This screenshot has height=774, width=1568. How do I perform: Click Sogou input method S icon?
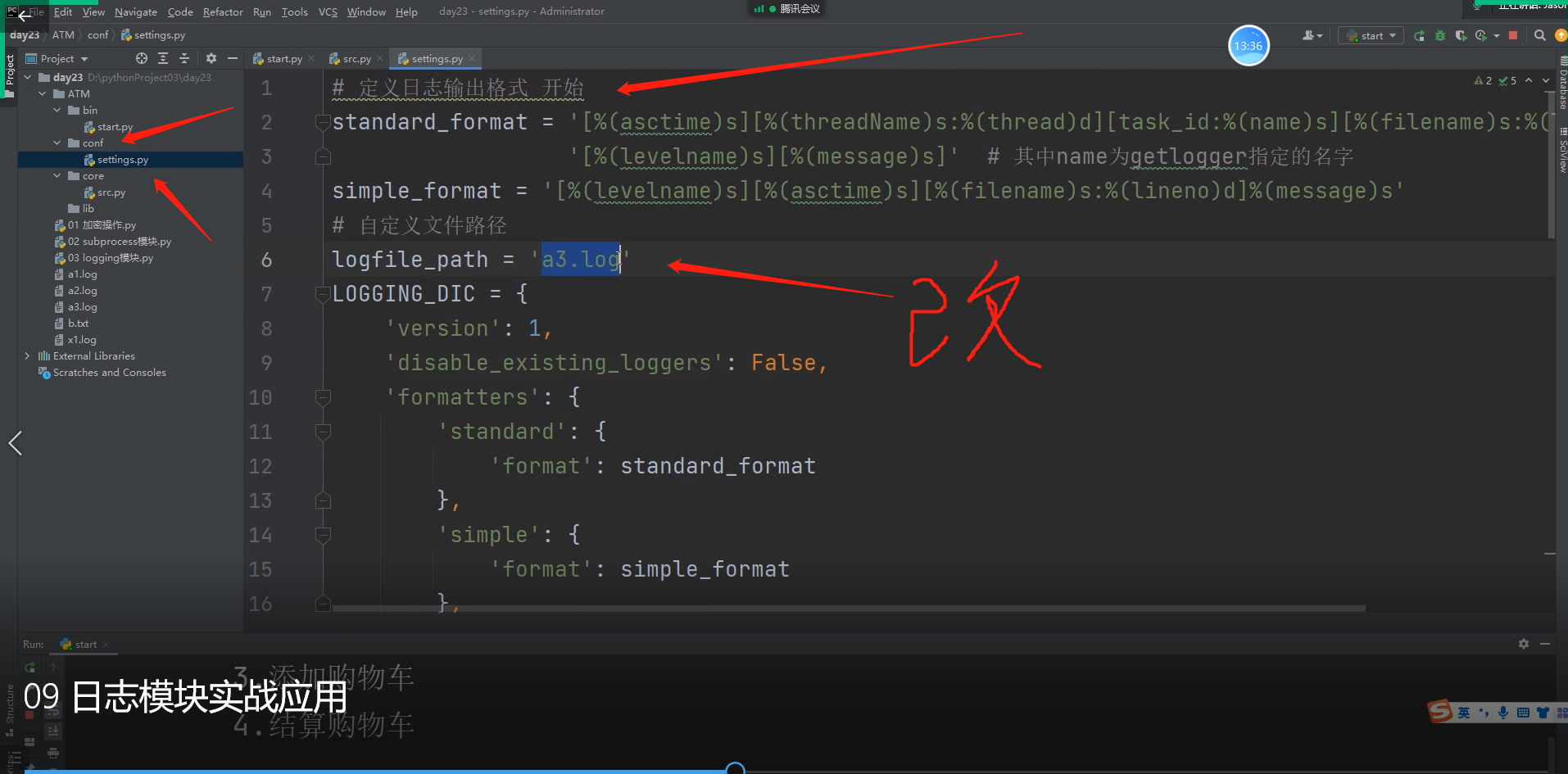[1440, 711]
